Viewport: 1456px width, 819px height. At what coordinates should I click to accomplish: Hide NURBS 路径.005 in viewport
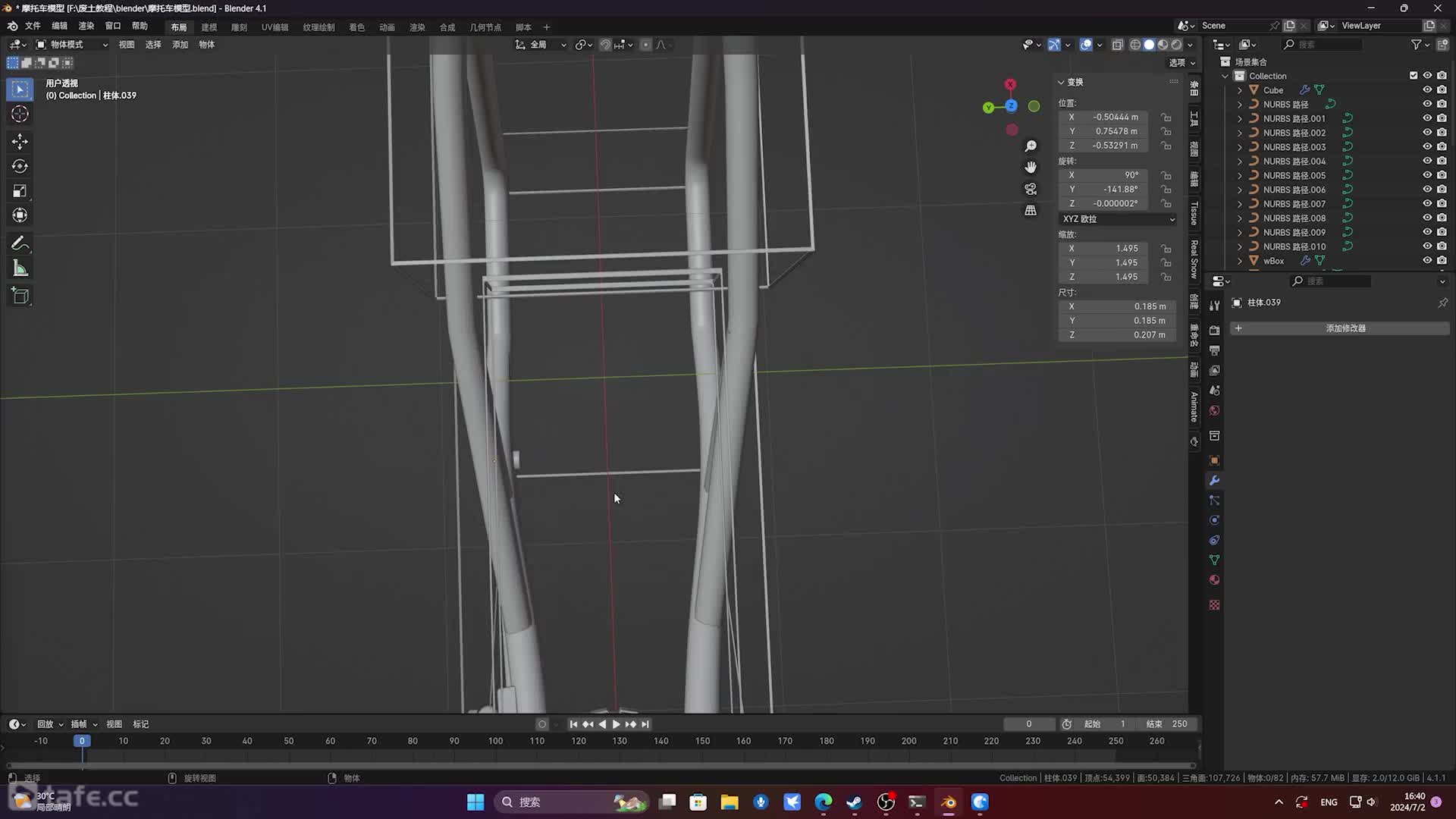click(1427, 175)
